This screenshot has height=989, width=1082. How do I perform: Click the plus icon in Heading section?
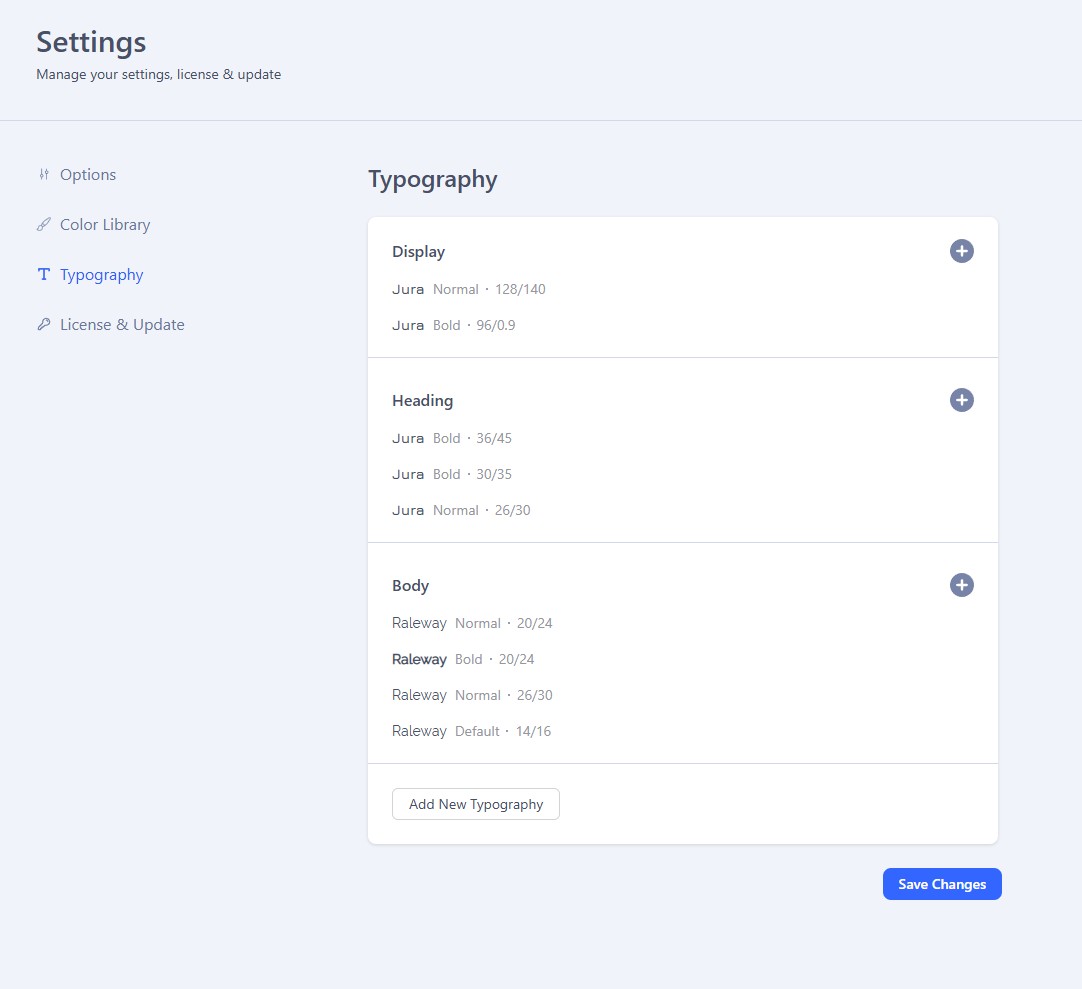[x=961, y=400]
